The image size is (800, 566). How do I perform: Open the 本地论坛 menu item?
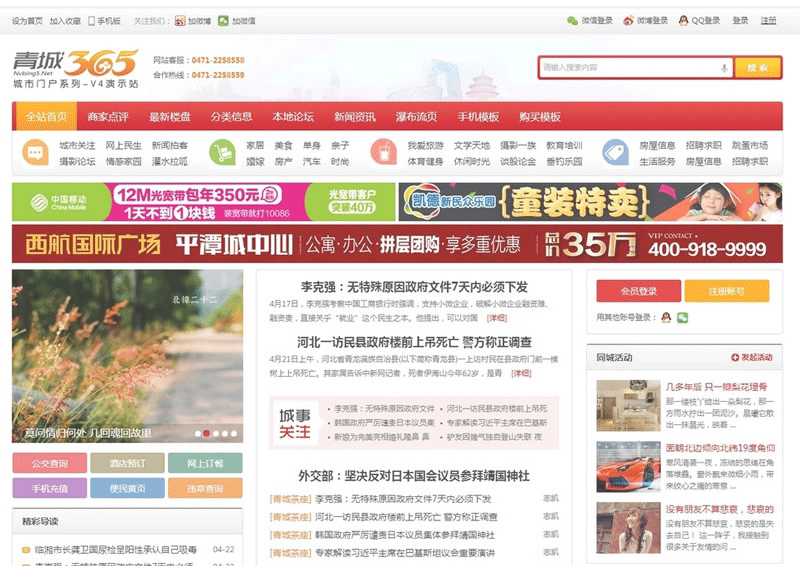(293, 116)
